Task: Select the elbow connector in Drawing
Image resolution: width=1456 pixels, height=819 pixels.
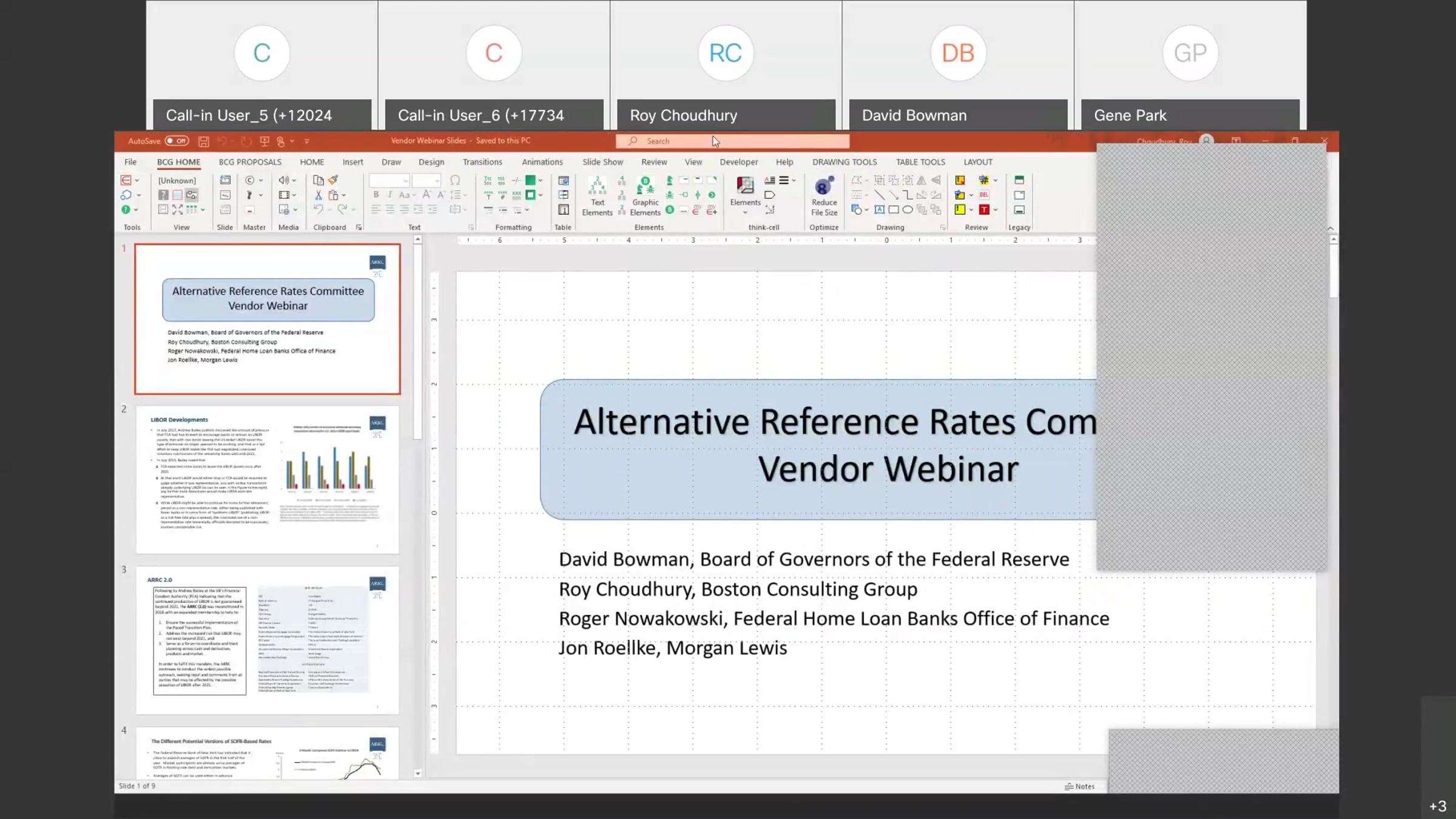Action: 908,195
